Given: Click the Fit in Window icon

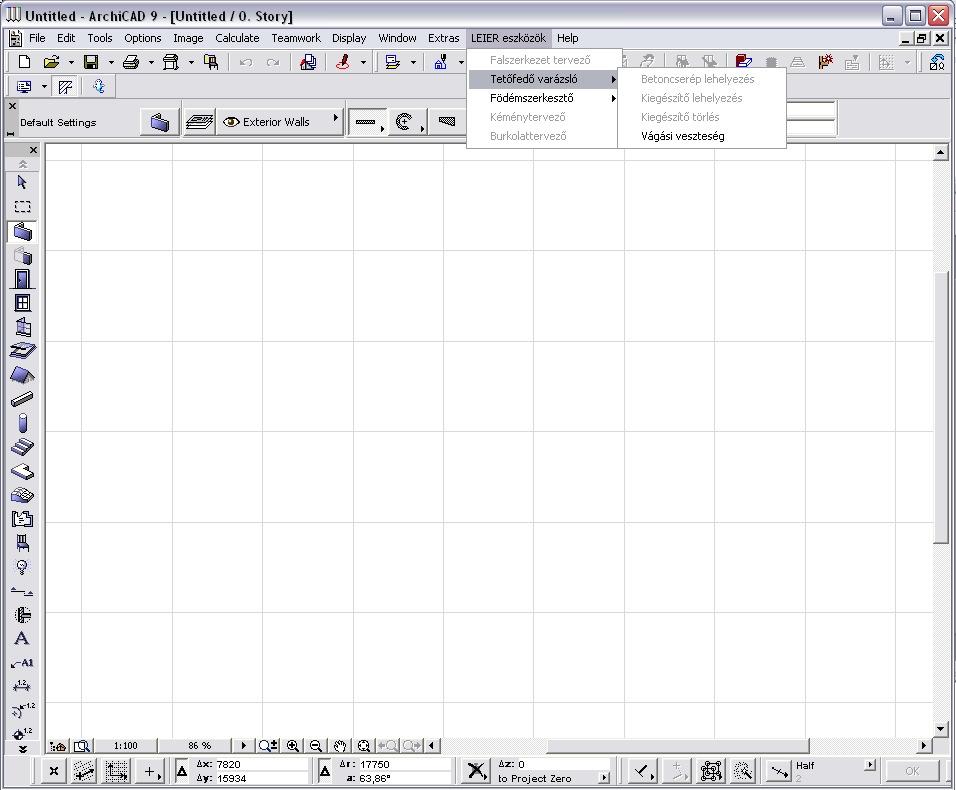Looking at the screenshot, I should coord(364,746).
